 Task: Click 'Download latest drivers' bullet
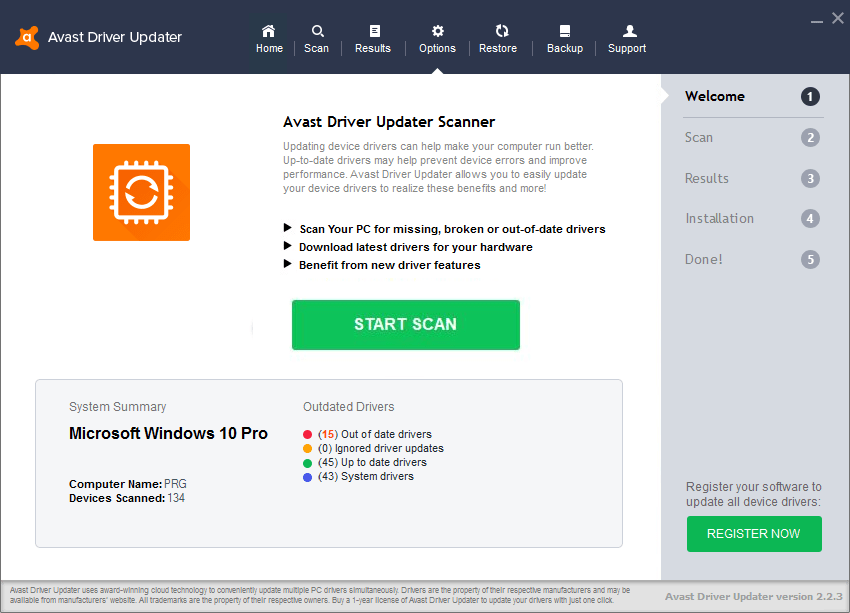click(416, 247)
